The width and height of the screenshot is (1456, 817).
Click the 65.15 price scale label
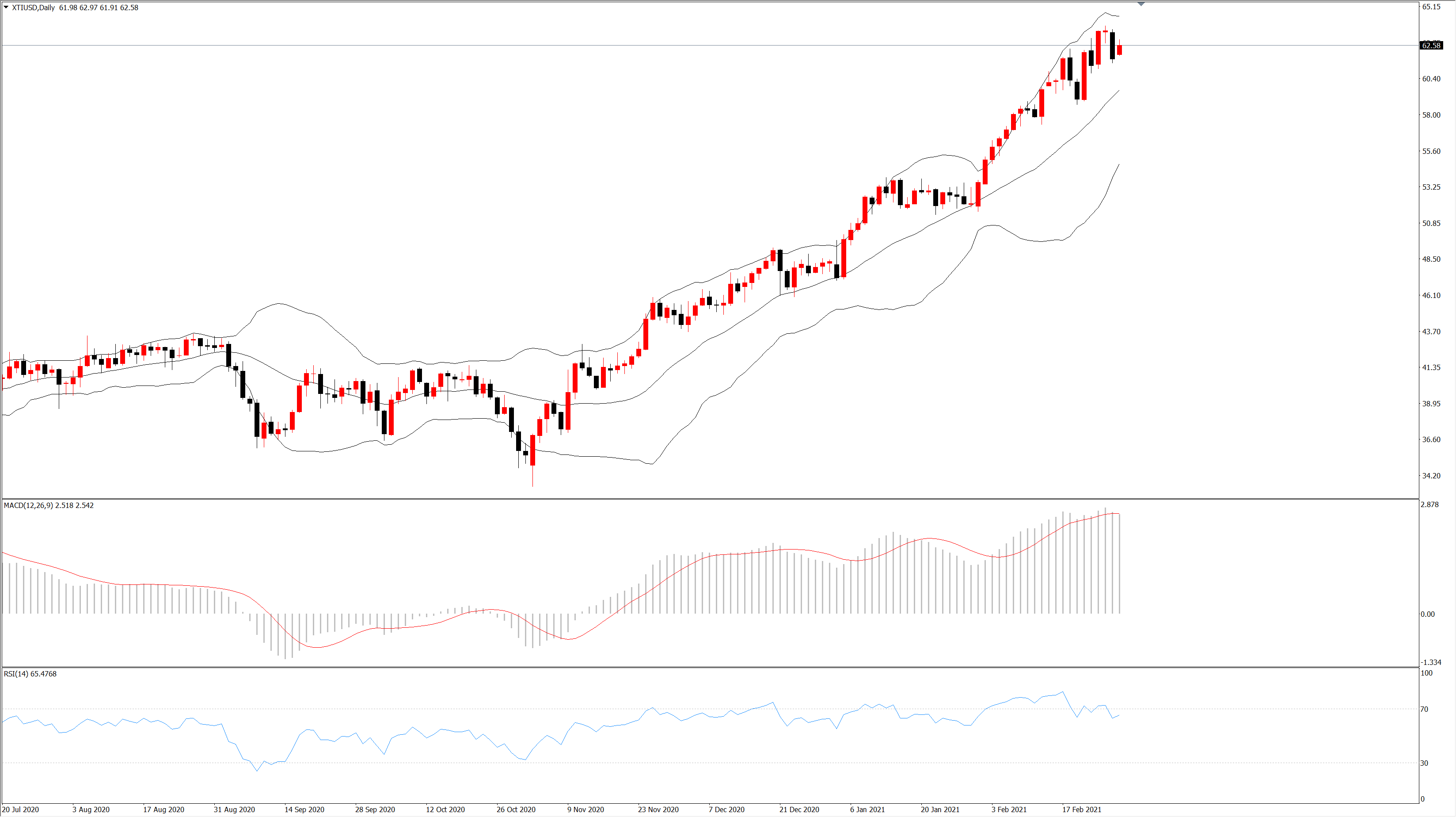pos(1431,7)
